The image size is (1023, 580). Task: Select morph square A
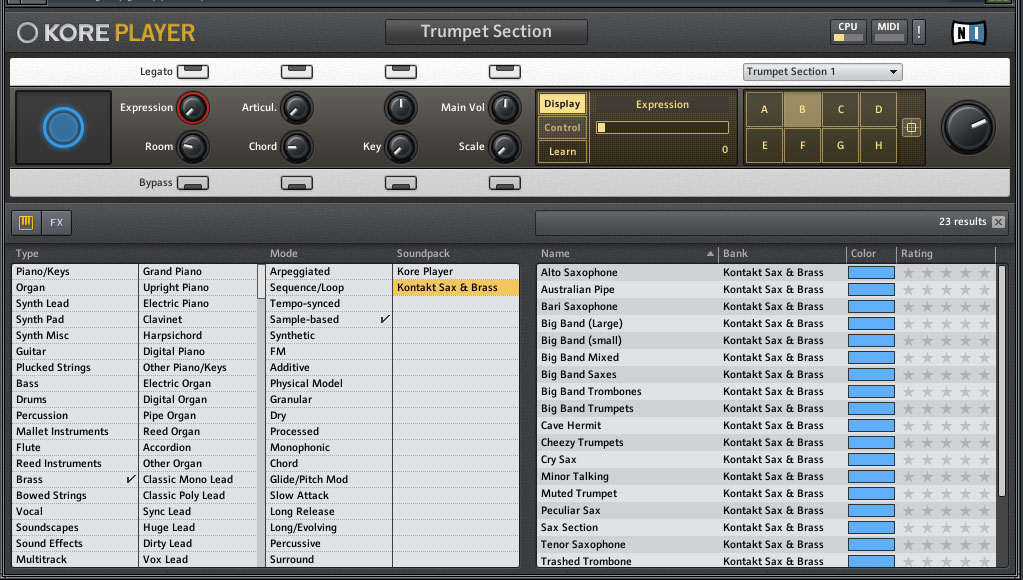click(764, 110)
